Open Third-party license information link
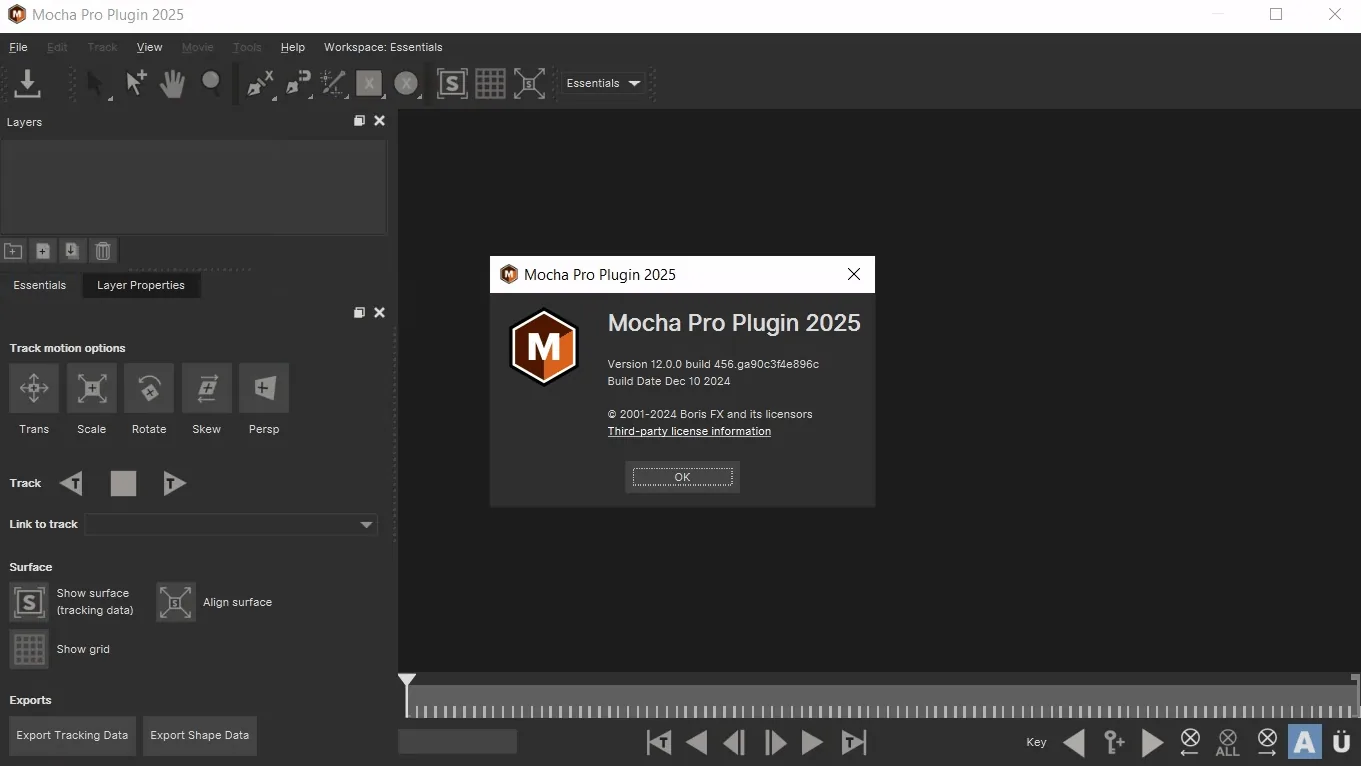Viewport: 1361px width, 766px height. pos(689,431)
